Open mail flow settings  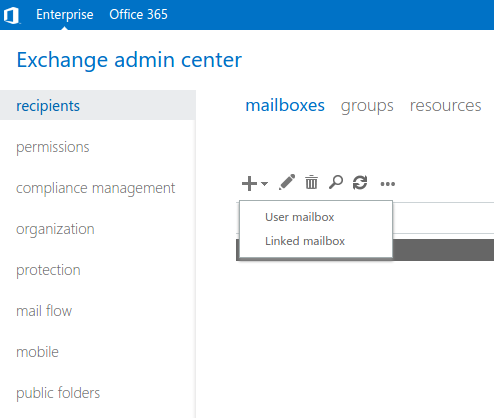44,311
